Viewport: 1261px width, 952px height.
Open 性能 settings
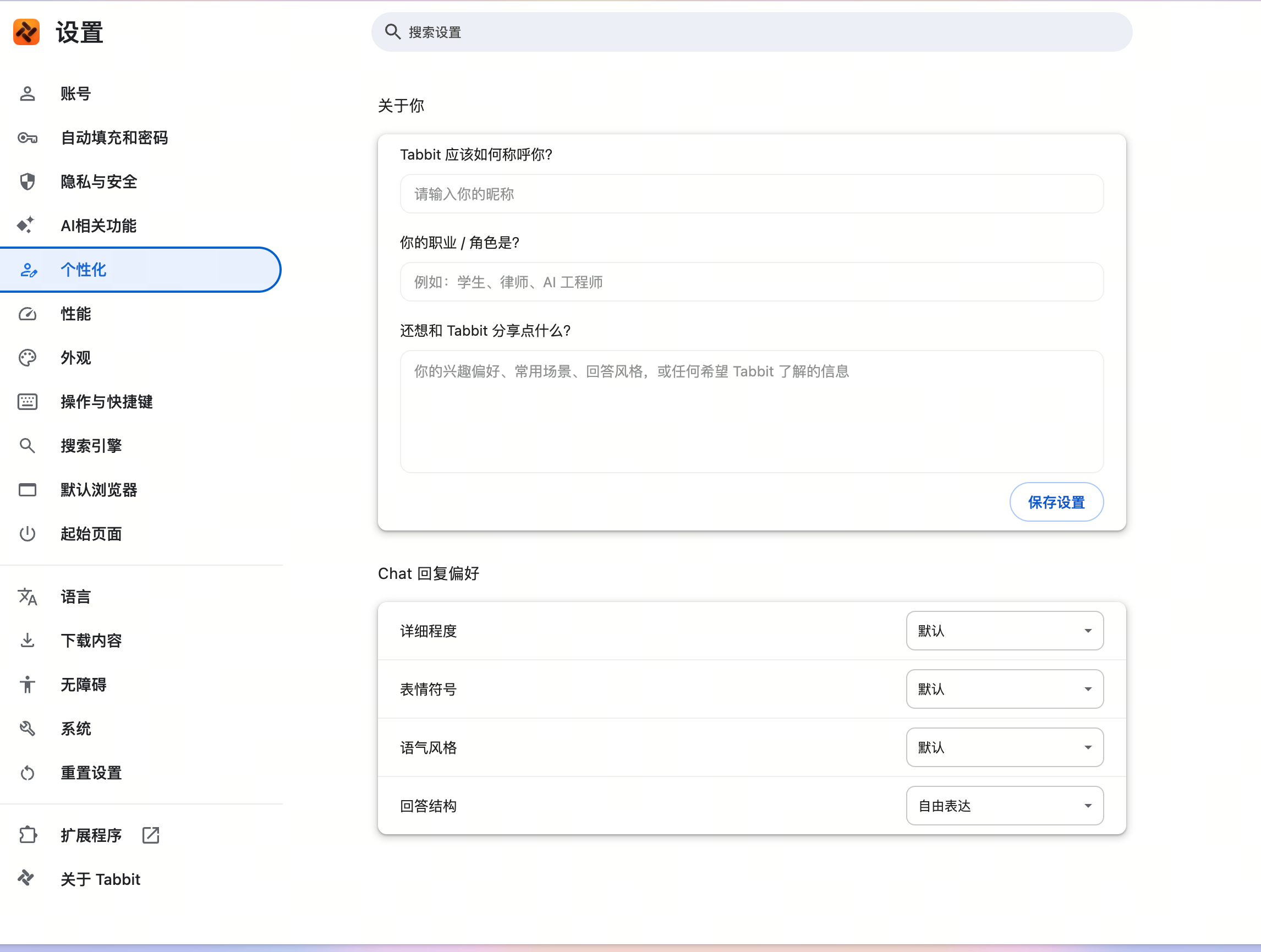click(141, 314)
